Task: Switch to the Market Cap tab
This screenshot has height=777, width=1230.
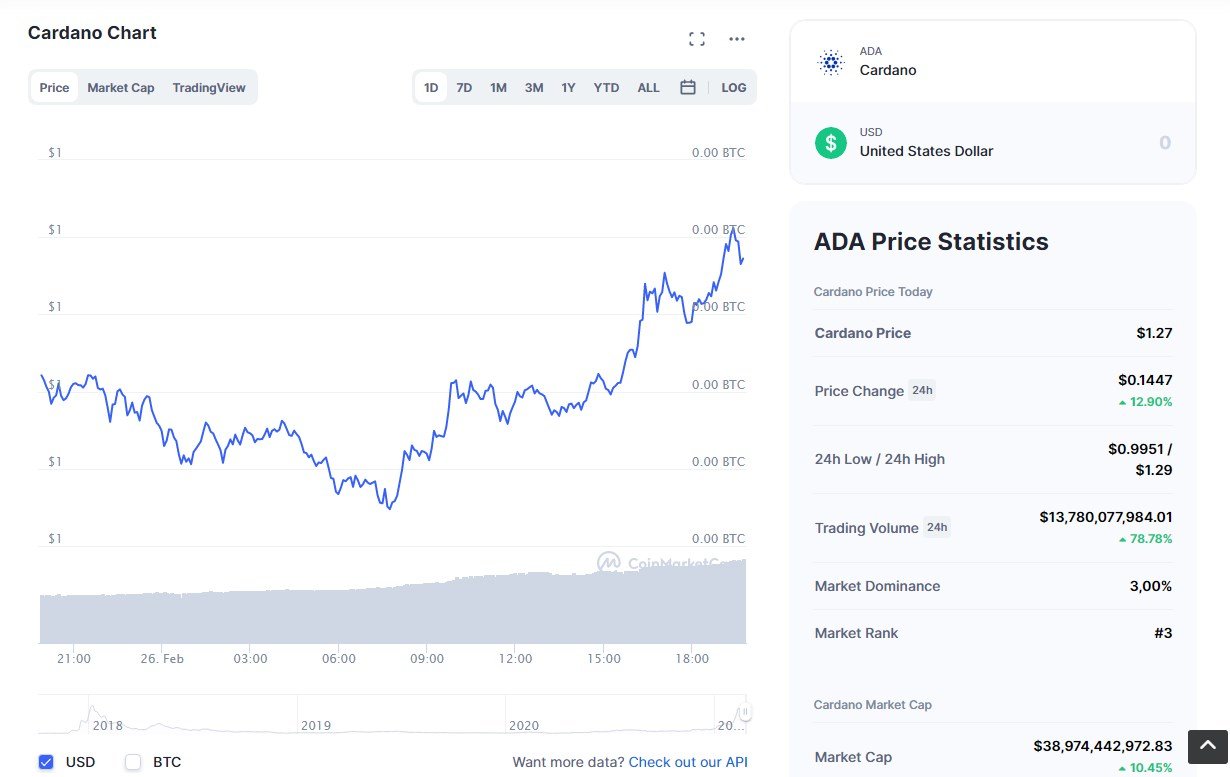Action: (121, 87)
